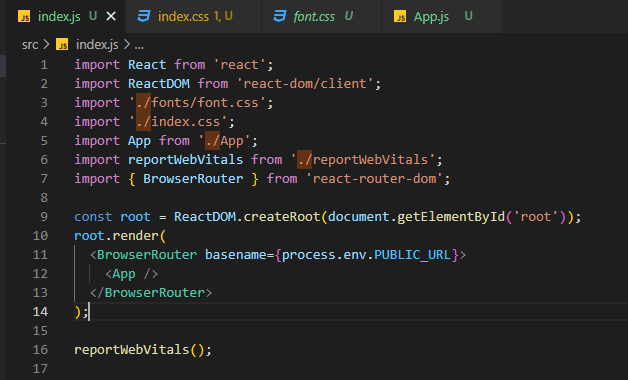Click the CSS icon on font.css tab
This screenshot has width=628, height=380.
pyautogui.click(x=280, y=16)
